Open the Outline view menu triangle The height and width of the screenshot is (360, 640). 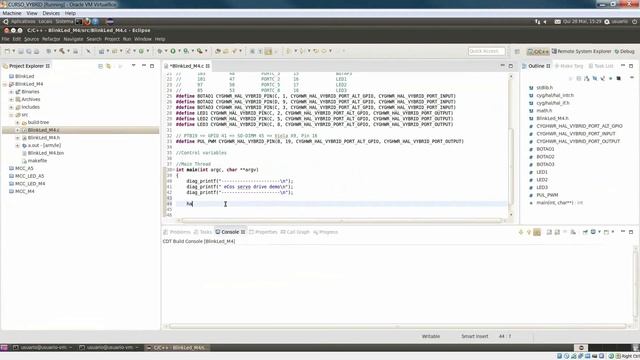pos(632,78)
